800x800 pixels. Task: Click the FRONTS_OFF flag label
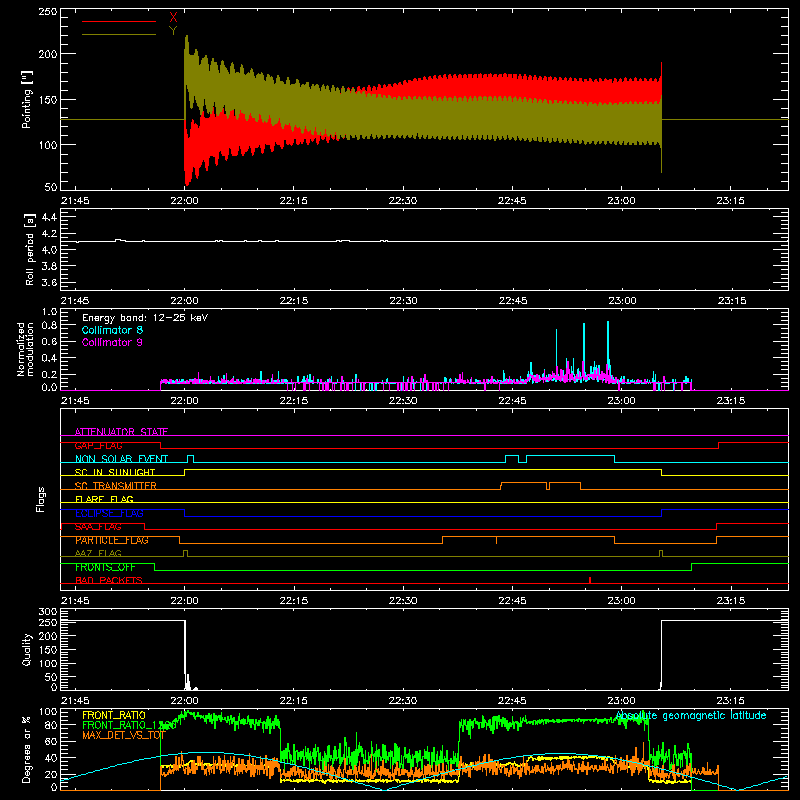pos(105,567)
